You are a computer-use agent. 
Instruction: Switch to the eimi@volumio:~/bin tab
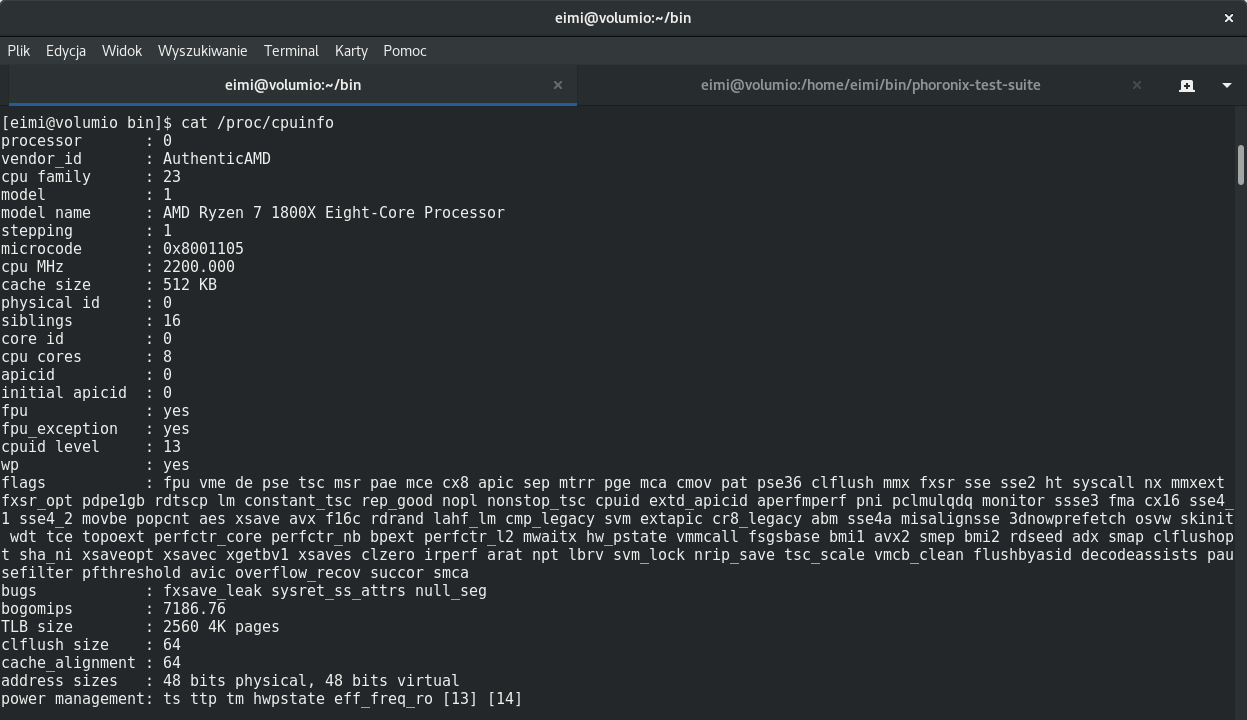pyautogui.click(x=293, y=85)
